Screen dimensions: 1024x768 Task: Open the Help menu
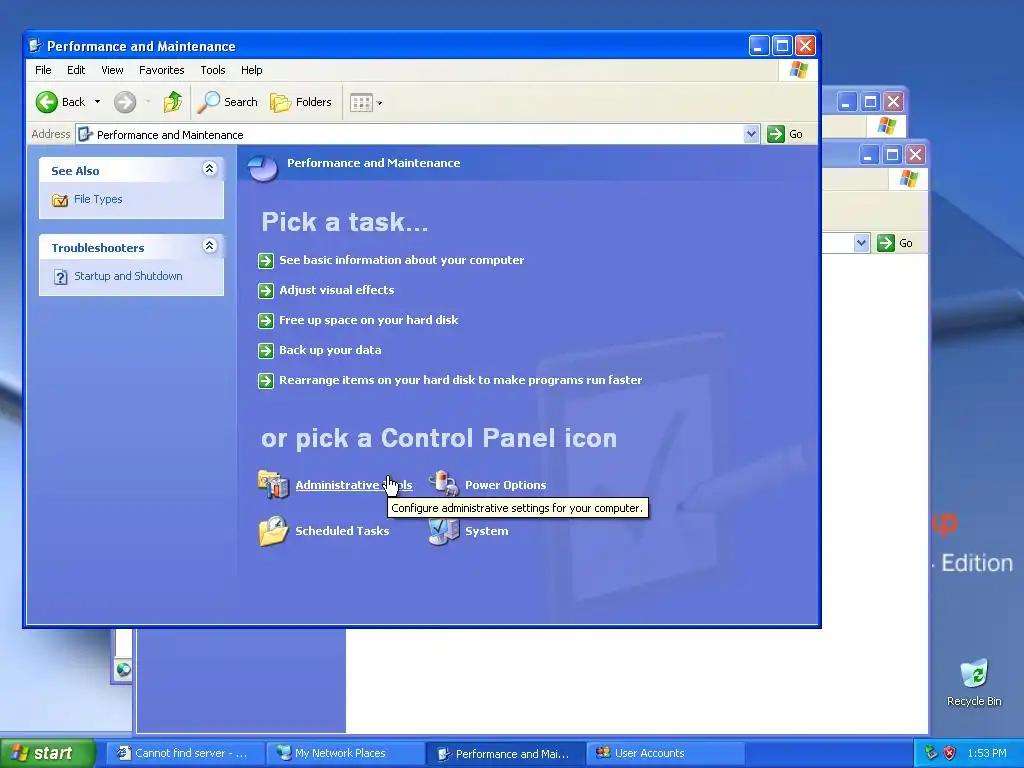click(251, 70)
